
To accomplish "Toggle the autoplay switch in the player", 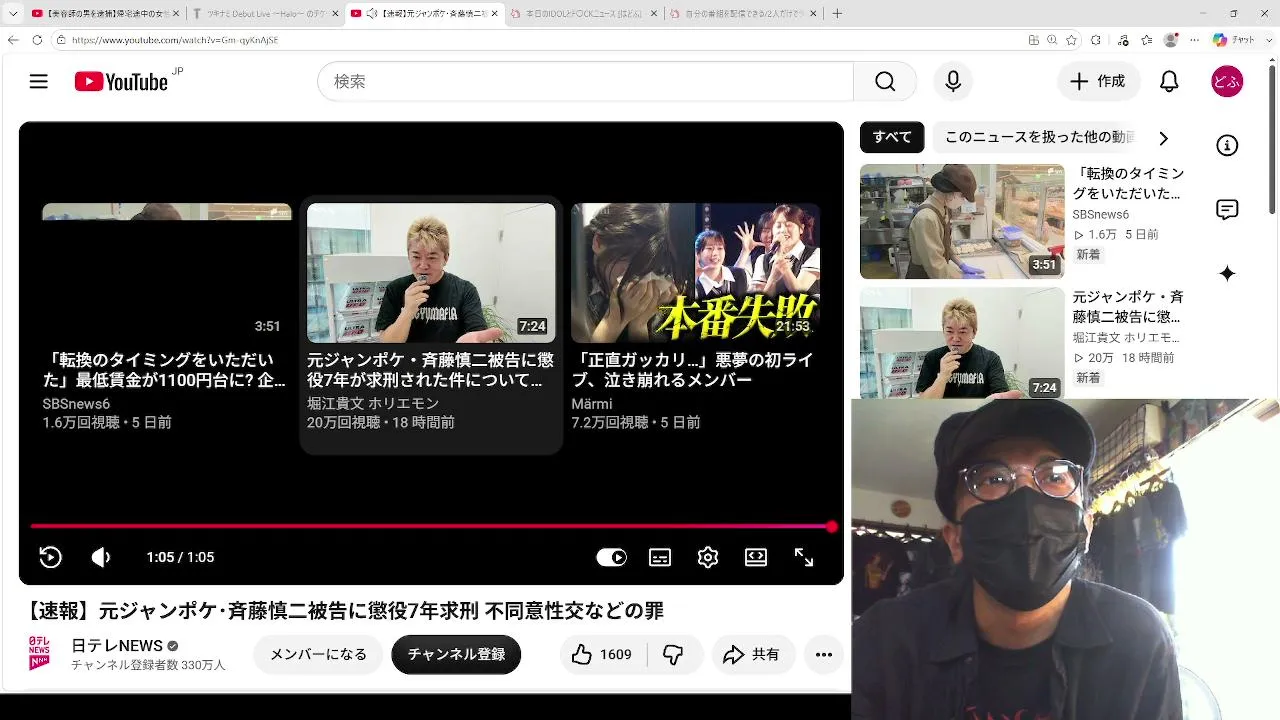I will (611, 557).
